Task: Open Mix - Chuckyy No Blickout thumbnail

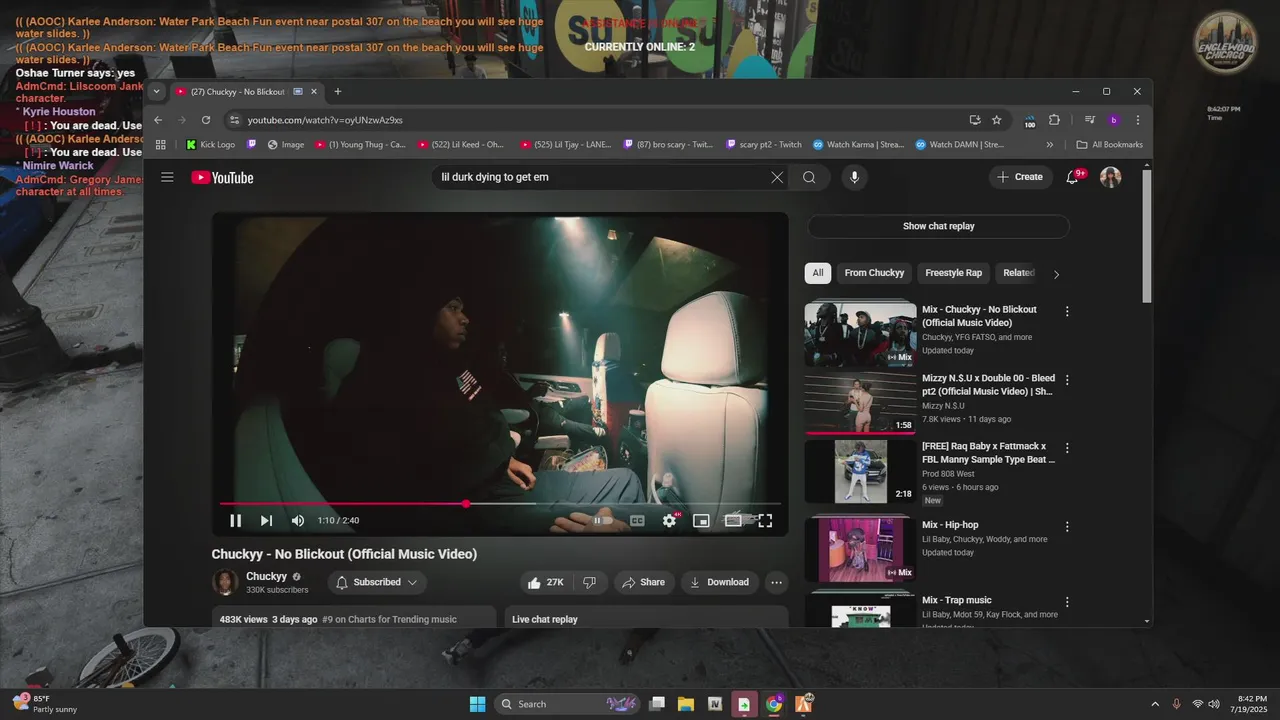Action: pyautogui.click(x=860, y=334)
